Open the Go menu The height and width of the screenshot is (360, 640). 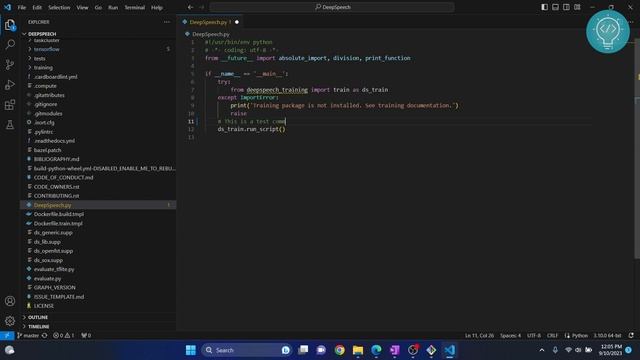pos(98,7)
